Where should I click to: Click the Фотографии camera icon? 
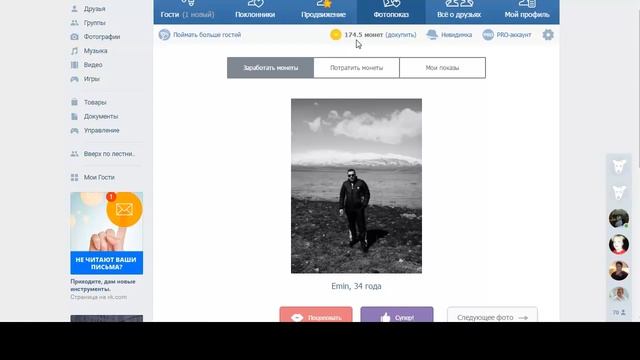click(74, 37)
